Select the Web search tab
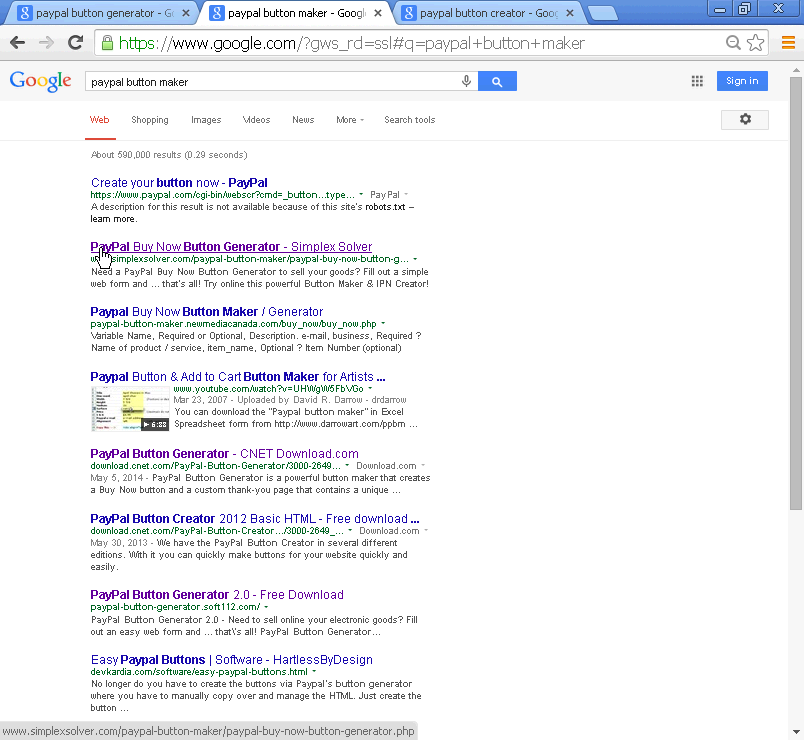This screenshot has width=804, height=740. click(99, 119)
